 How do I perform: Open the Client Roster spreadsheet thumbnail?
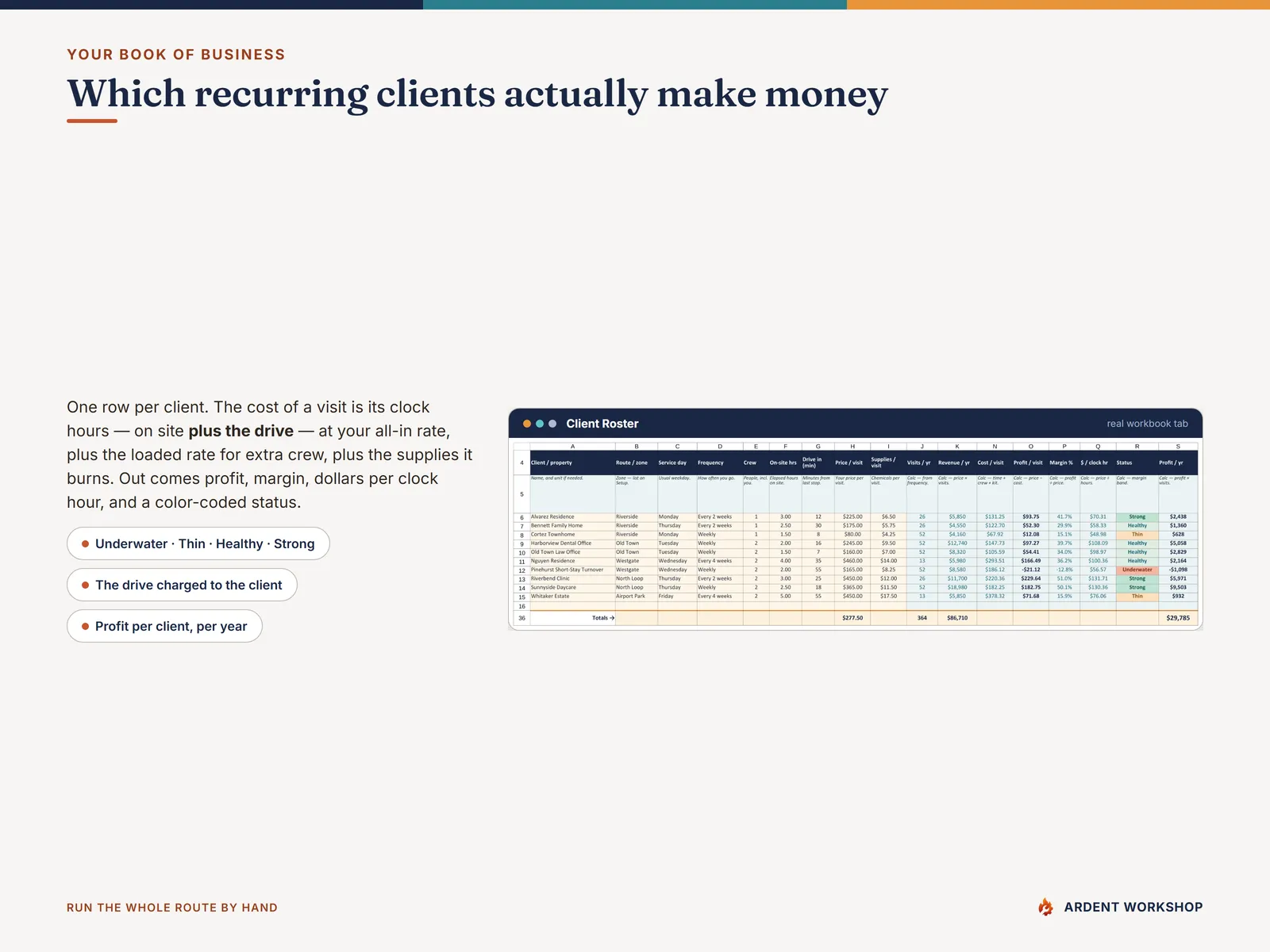(x=856, y=534)
